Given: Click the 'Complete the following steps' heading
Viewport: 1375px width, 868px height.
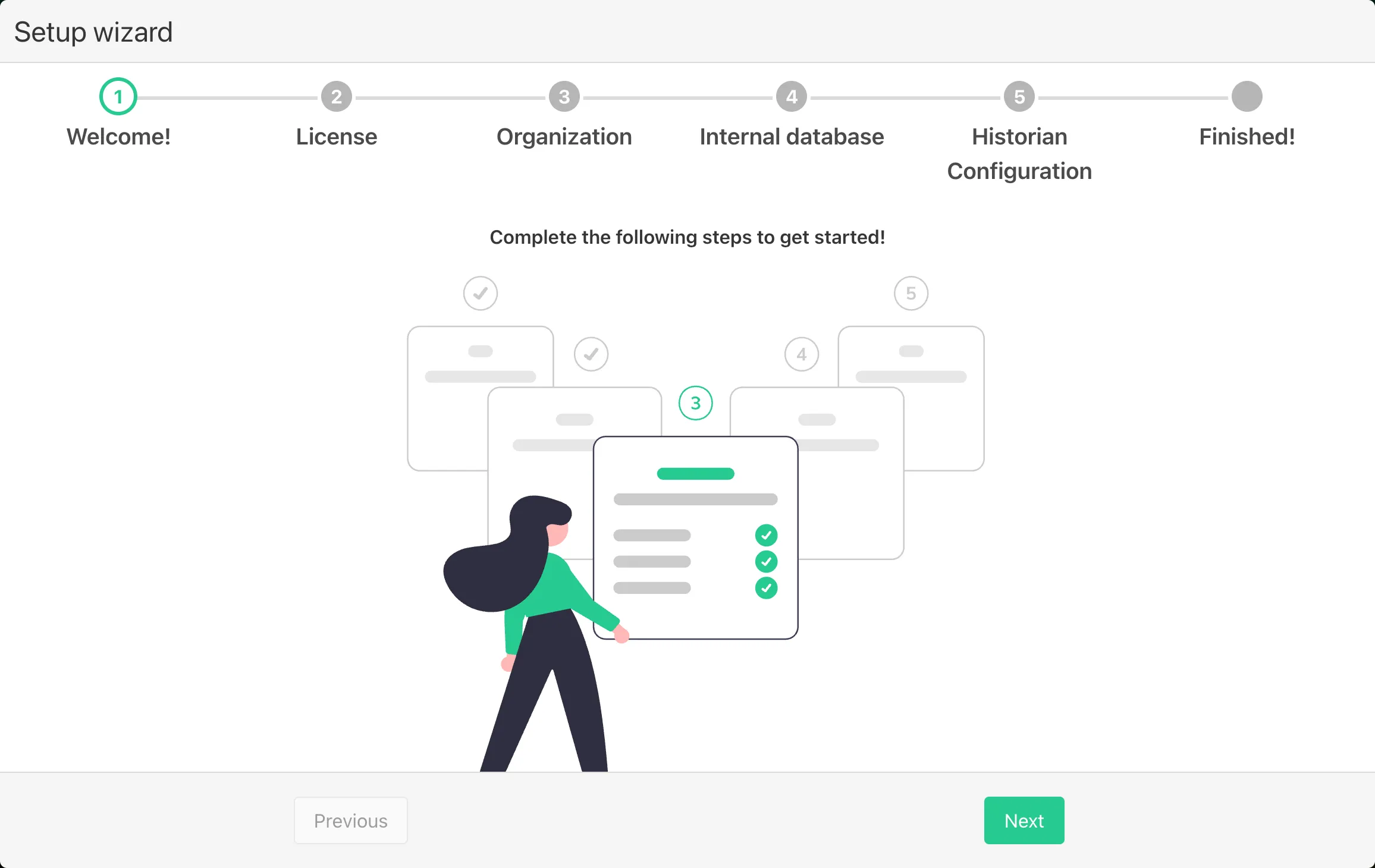Looking at the screenshot, I should coord(687,237).
